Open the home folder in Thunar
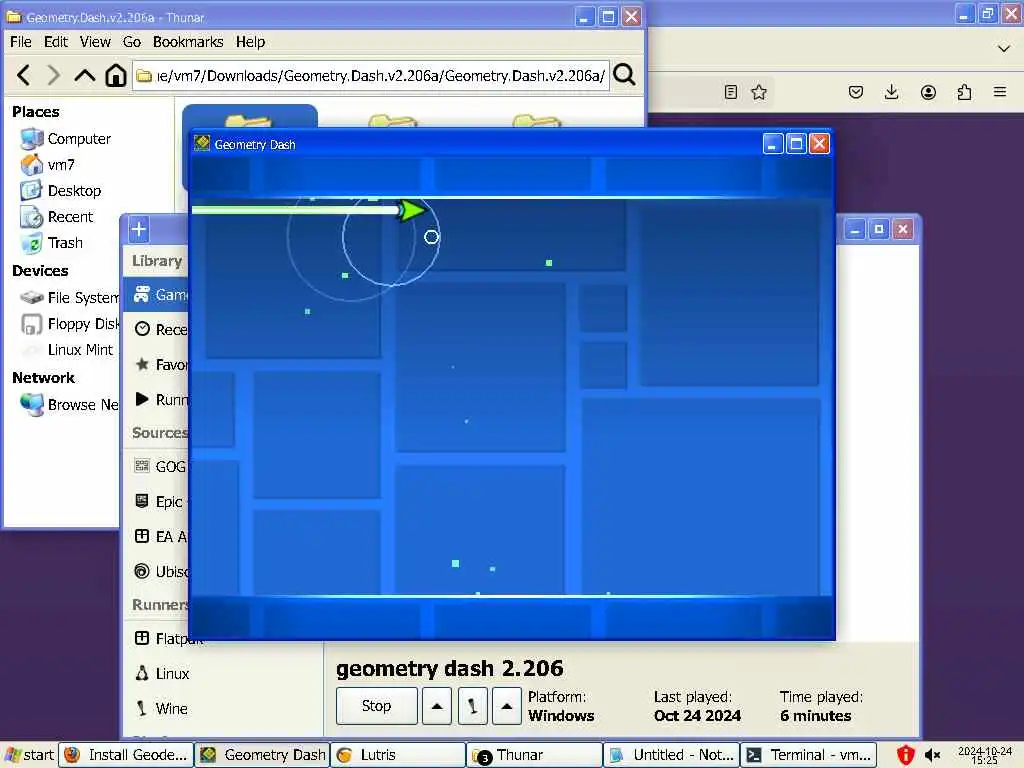This screenshot has height=768, width=1024. coord(116,76)
